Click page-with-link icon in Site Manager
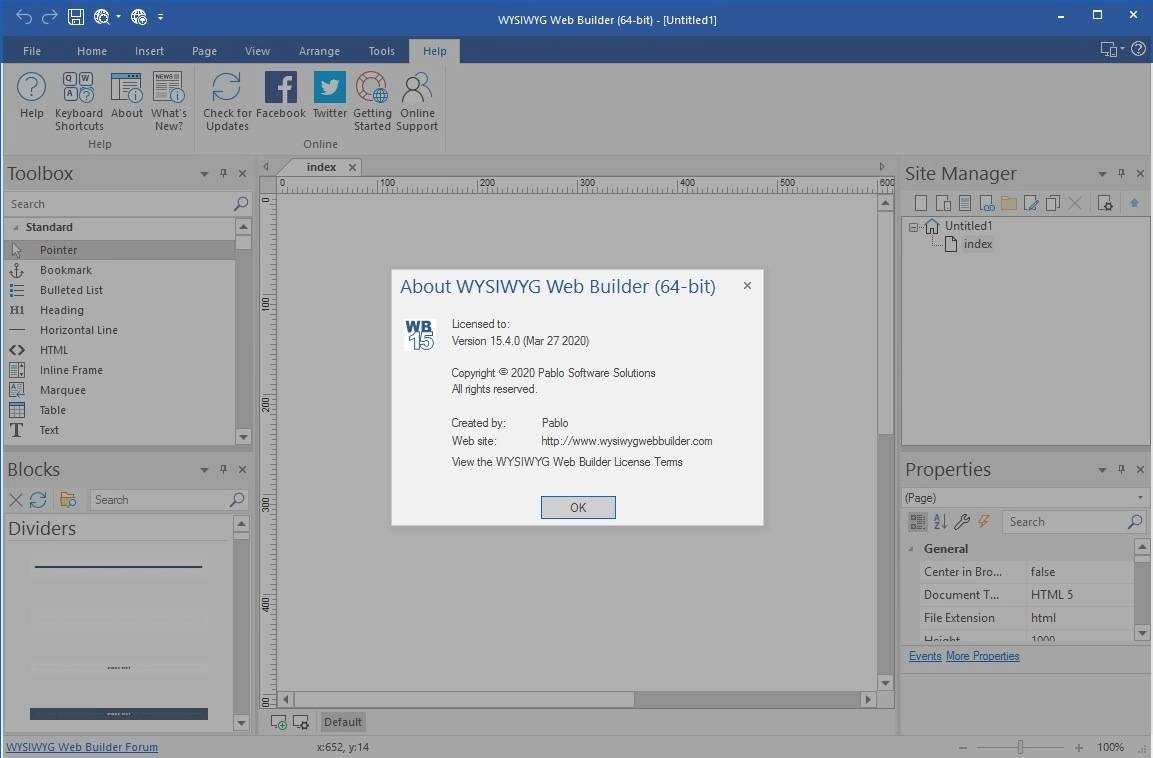The image size is (1153, 758). point(987,203)
